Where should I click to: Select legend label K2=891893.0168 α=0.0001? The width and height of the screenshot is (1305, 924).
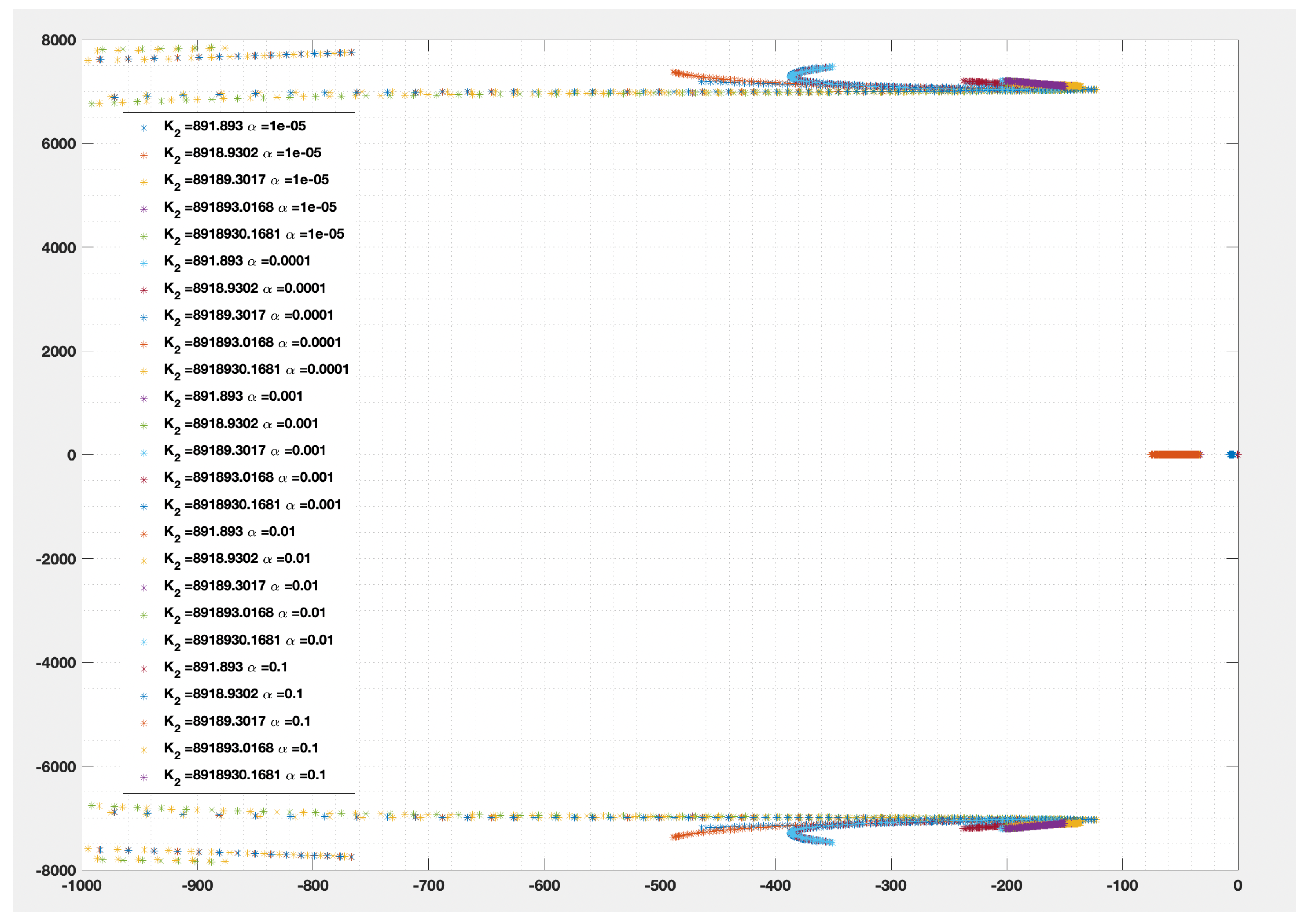coord(252,343)
